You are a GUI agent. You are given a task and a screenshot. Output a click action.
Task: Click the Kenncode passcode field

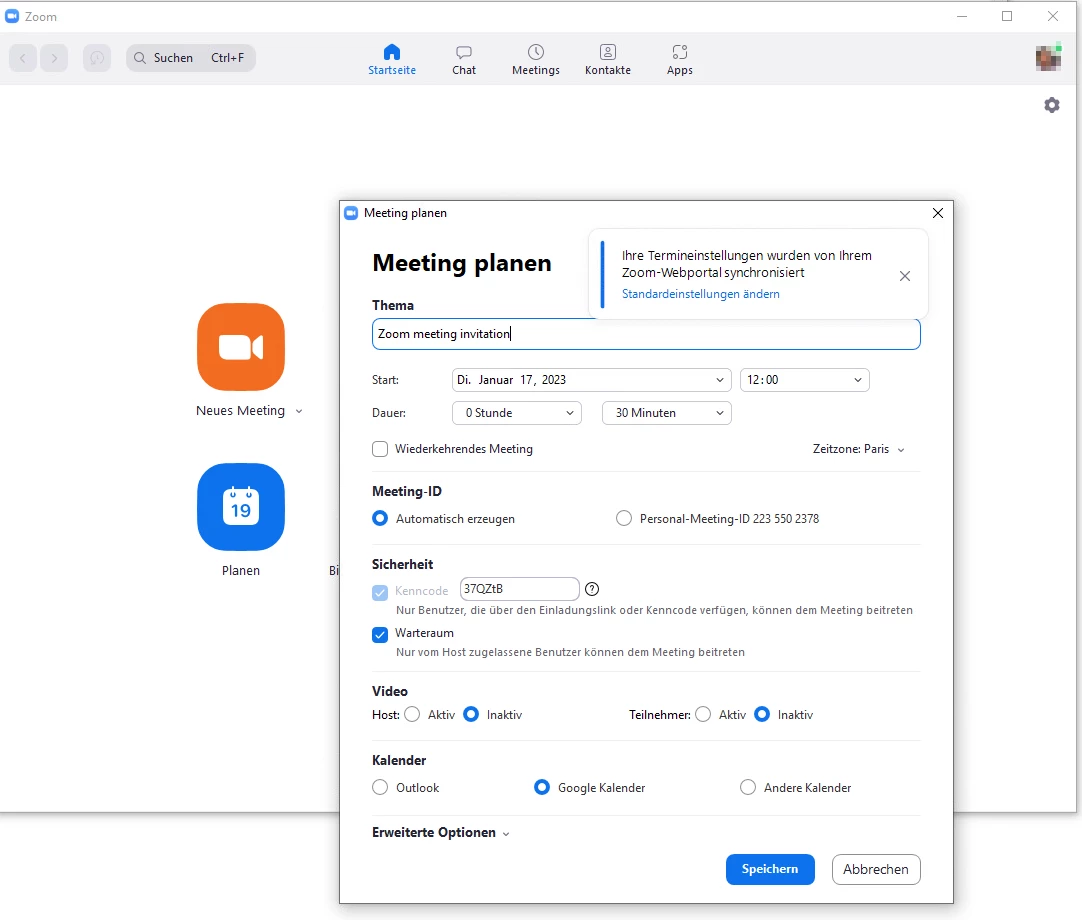pos(520,589)
